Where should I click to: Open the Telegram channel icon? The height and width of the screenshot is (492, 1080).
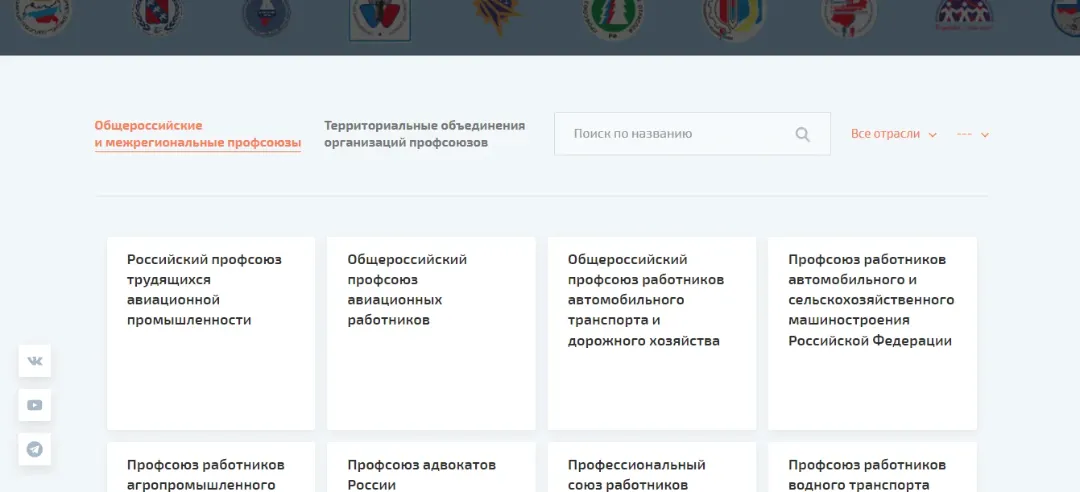(x=34, y=449)
